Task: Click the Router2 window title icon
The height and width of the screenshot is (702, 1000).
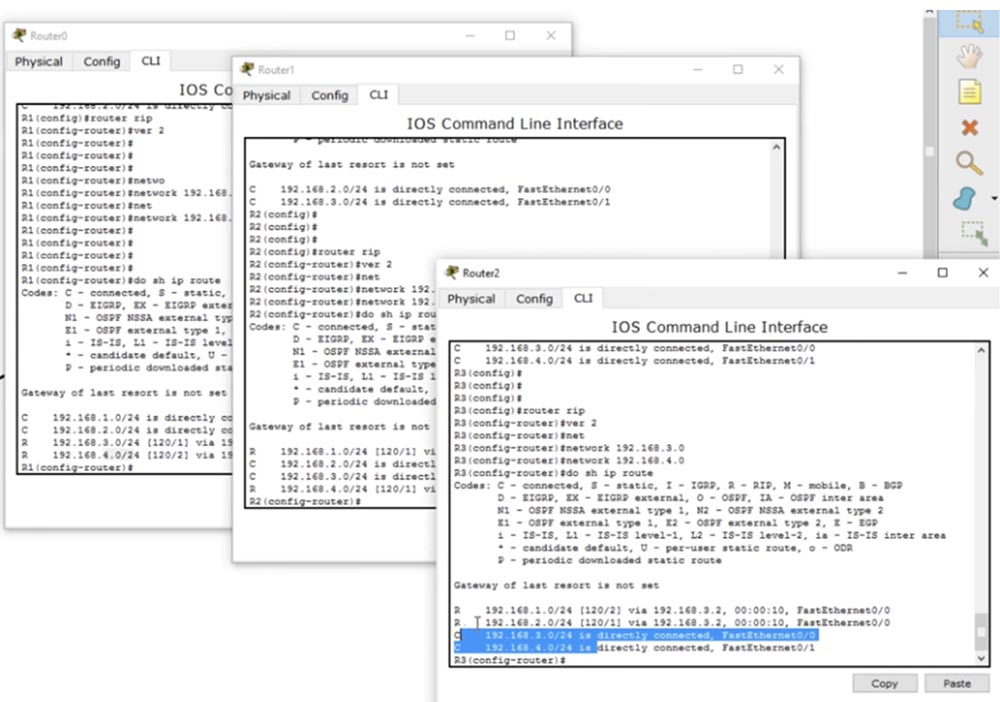Action: [452, 273]
